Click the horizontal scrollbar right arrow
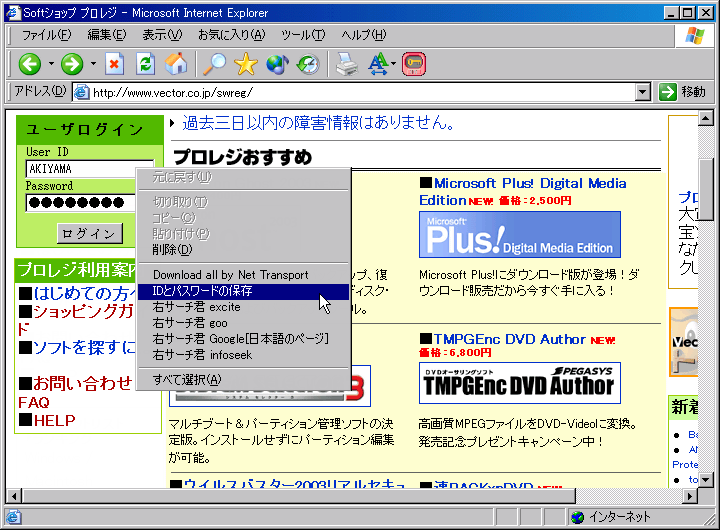 tap(689, 496)
